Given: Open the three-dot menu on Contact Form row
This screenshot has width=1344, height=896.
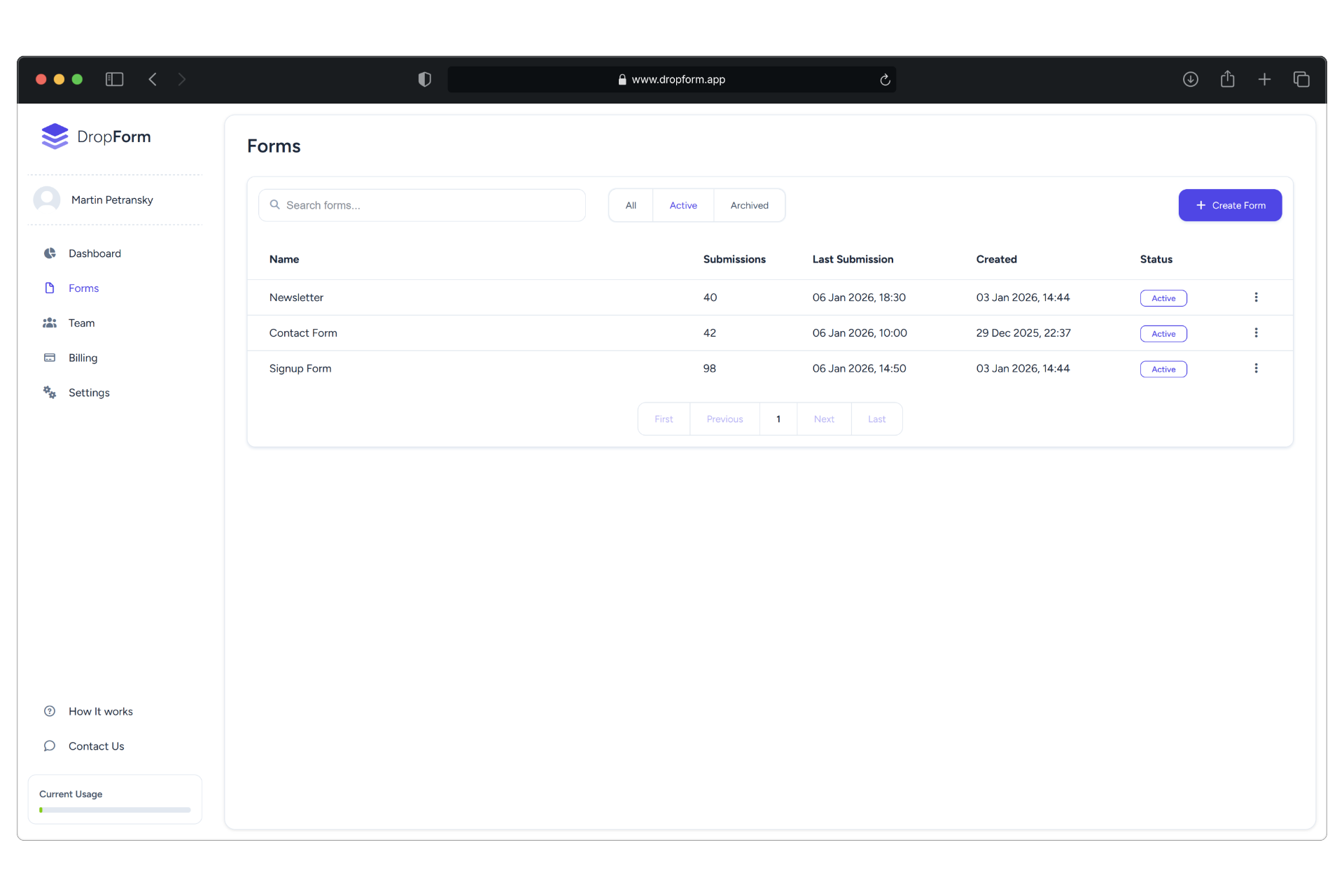Looking at the screenshot, I should point(1256,332).
